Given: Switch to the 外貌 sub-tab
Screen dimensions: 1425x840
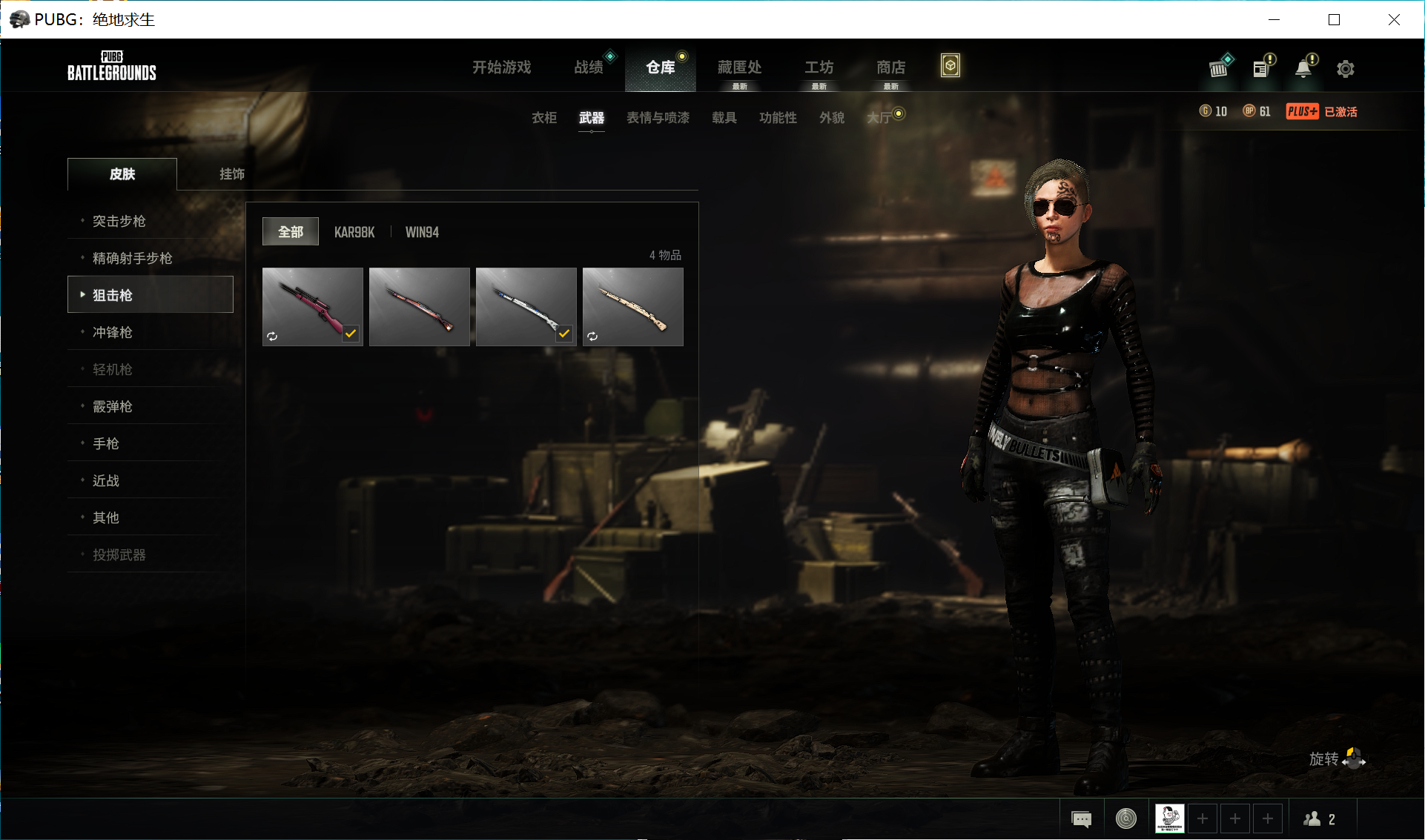Looking at the screenshot, I should tap(832, 117).
